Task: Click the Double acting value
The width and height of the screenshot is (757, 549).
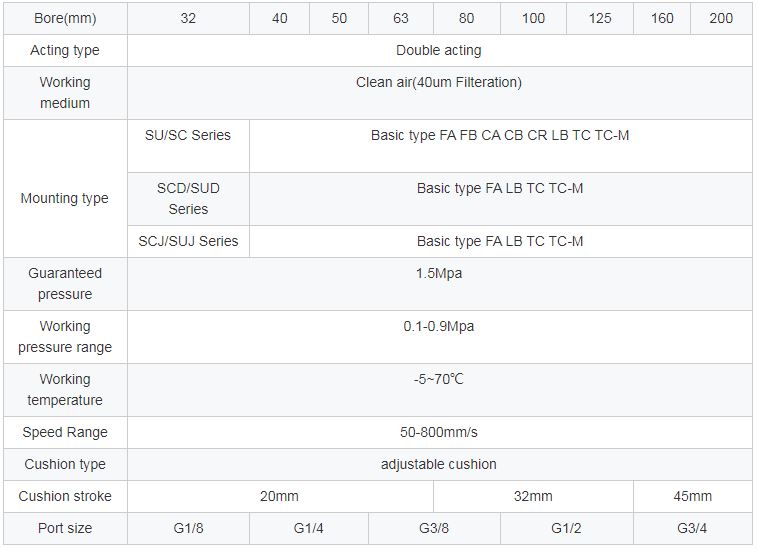Action: tap(438, 50)
